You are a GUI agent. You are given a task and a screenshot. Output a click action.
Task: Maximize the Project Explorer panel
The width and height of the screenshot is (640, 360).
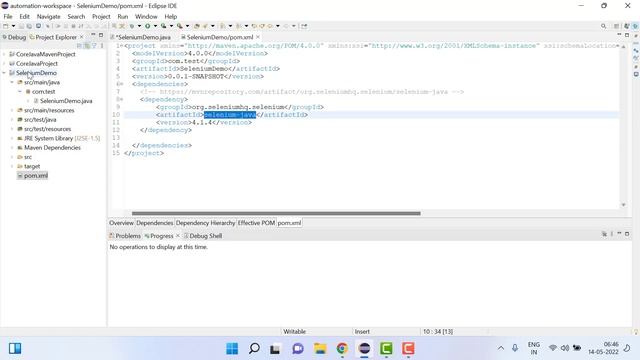pyautogui.click(x=101, y=35)
